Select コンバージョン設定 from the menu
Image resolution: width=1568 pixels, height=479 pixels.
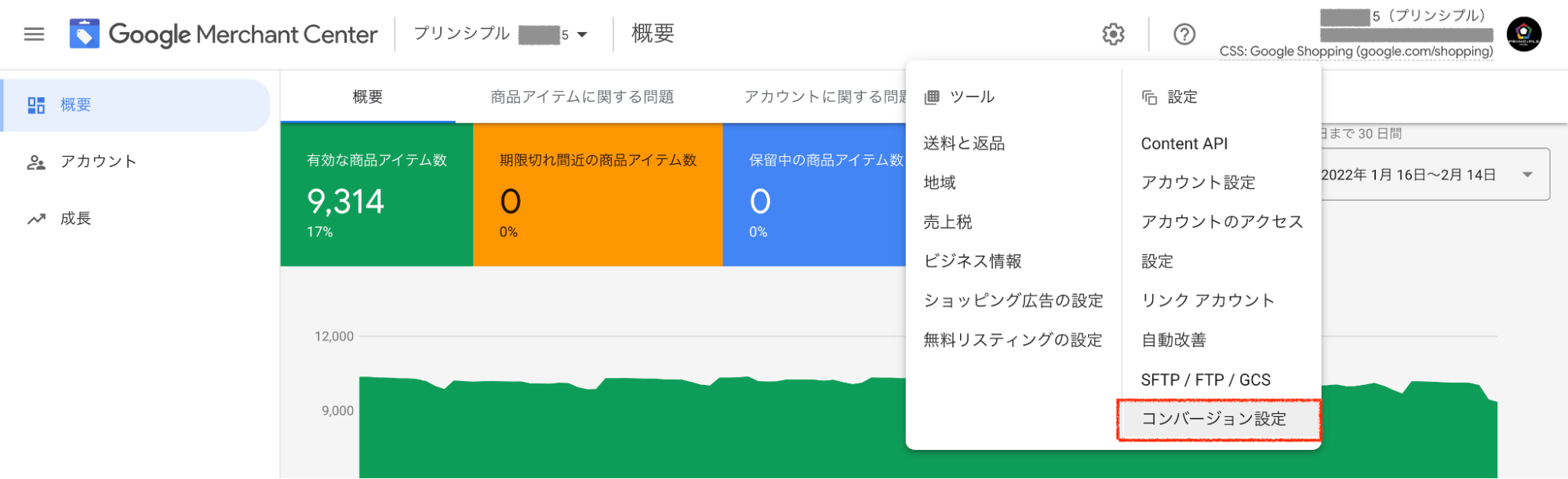point(1213,419)
